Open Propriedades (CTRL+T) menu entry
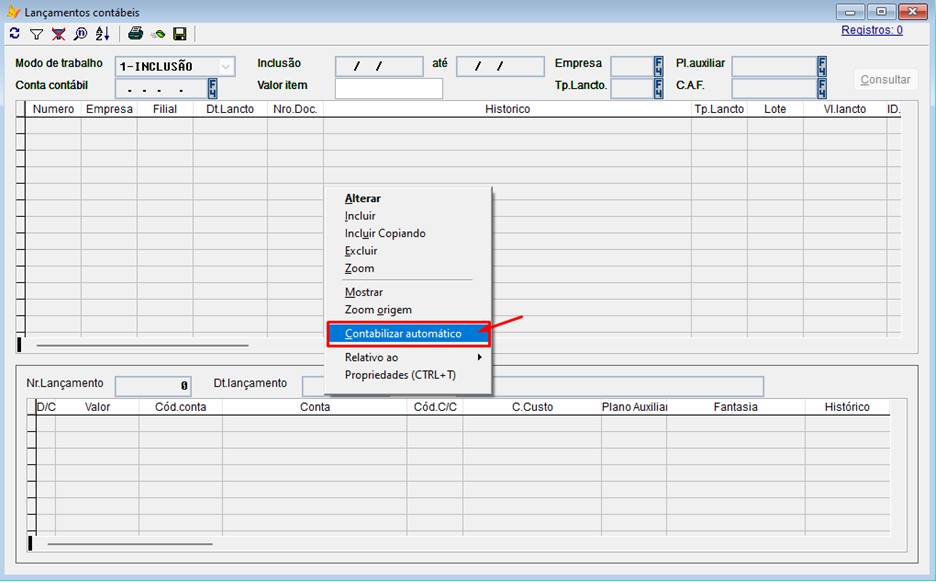The image size is (936, 583). pos(400,375)
